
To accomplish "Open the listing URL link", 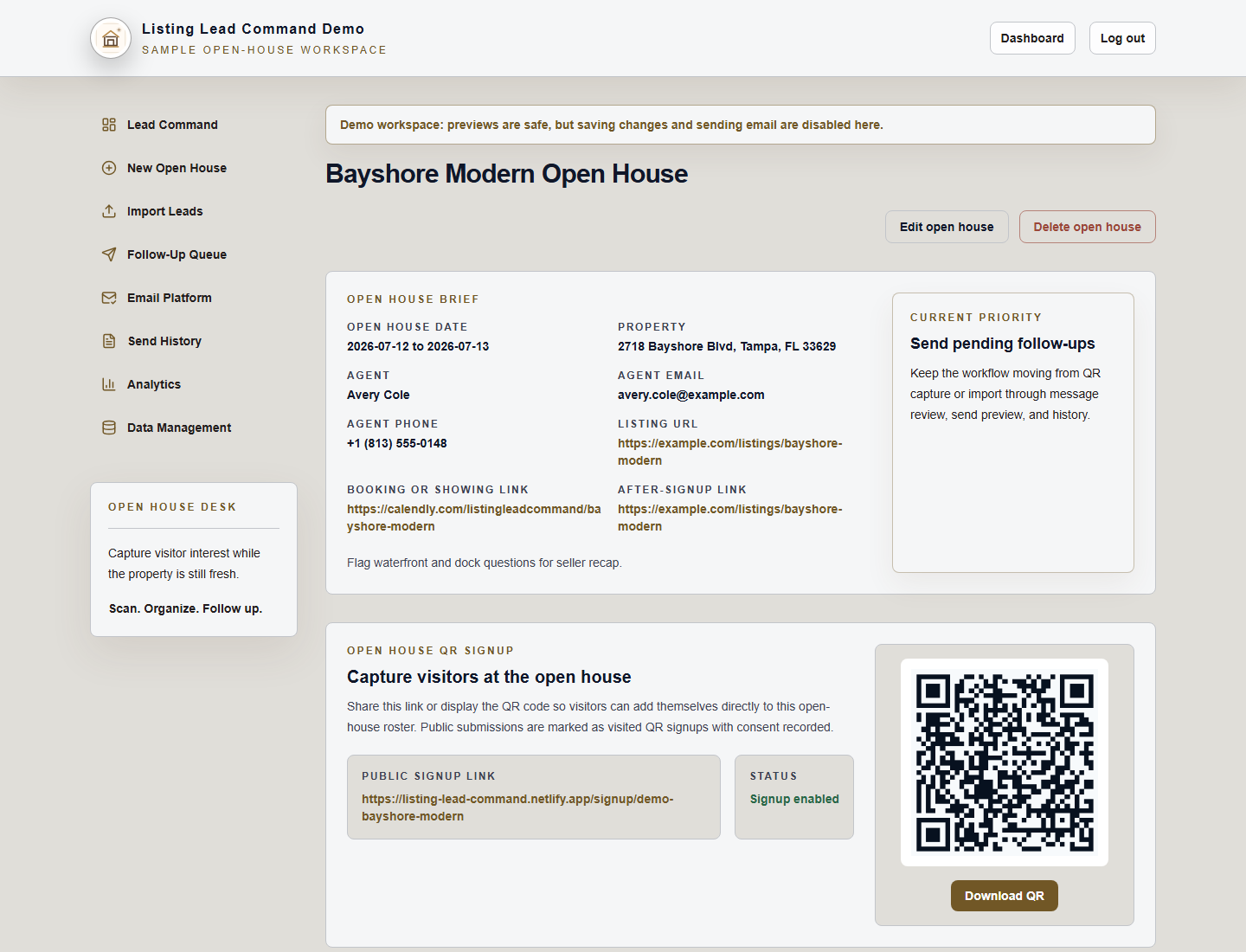I will tap(729, 452).
